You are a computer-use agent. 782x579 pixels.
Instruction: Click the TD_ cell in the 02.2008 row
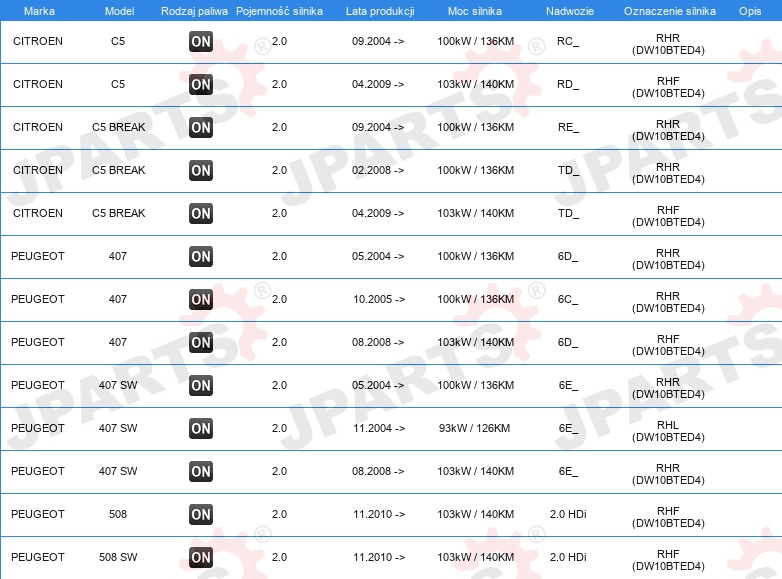[569, 170]
